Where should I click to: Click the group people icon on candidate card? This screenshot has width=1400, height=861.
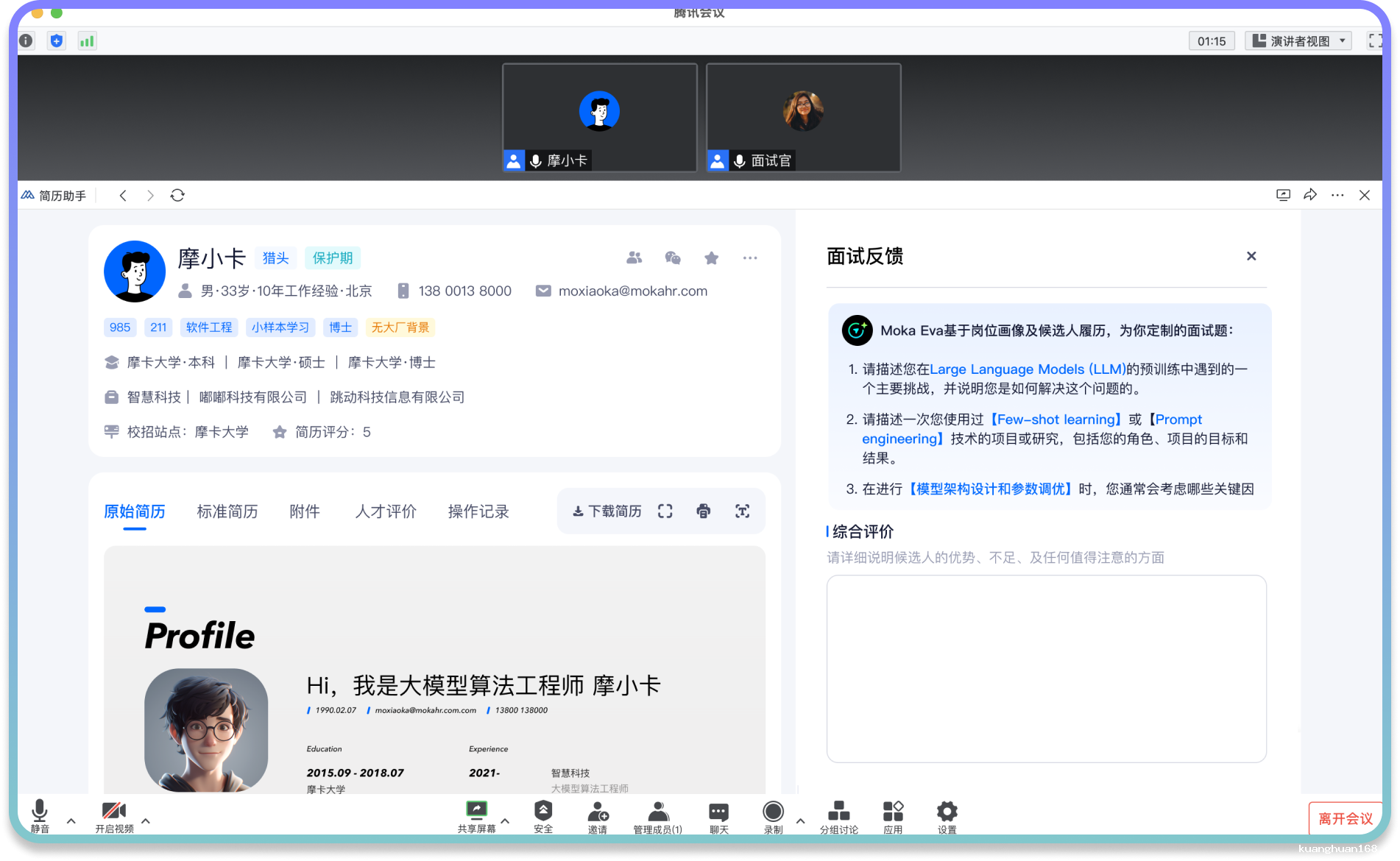[x=634, y=258]
